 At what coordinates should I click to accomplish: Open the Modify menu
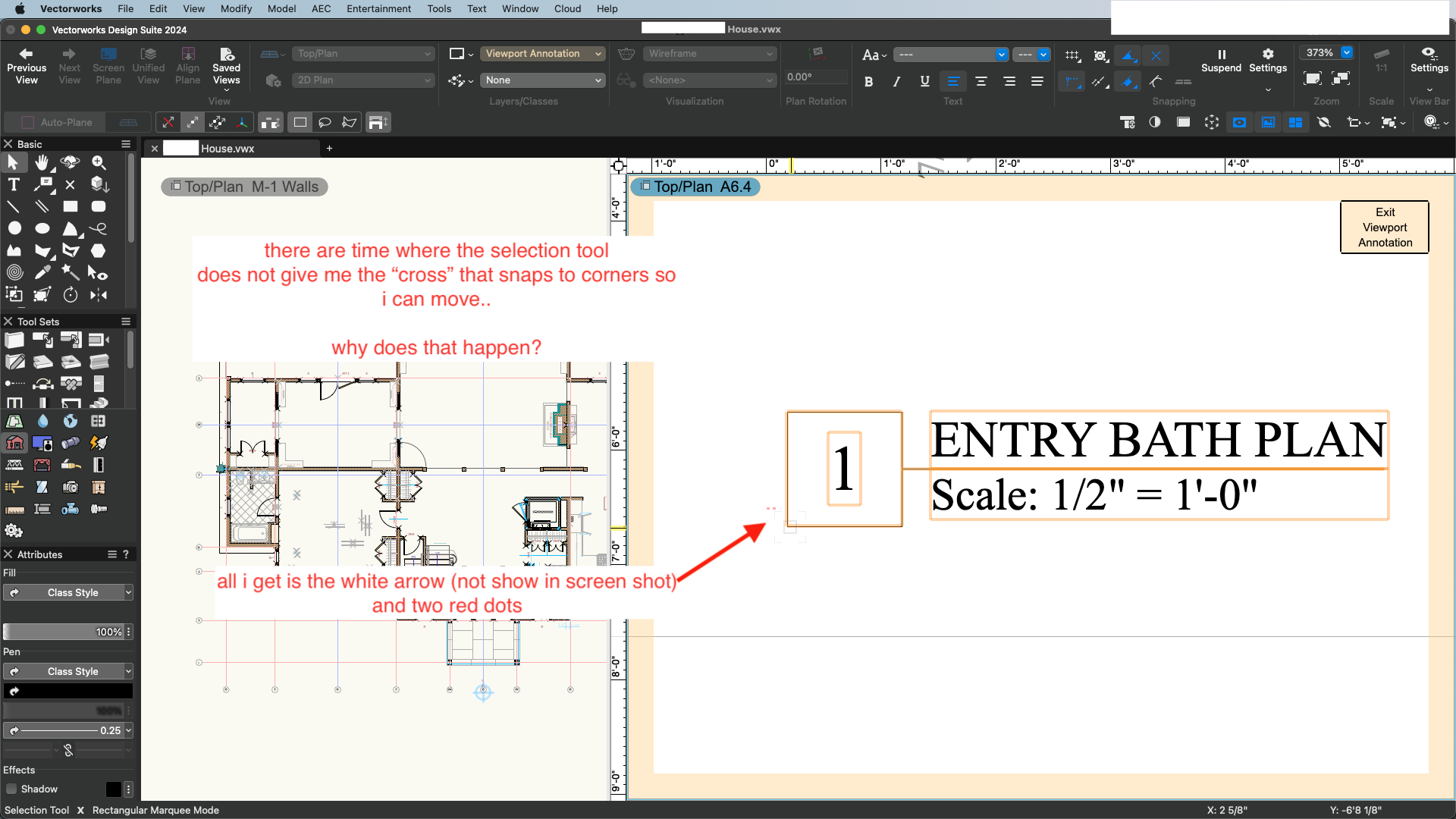pyautogui.click(x=236, y=8)
